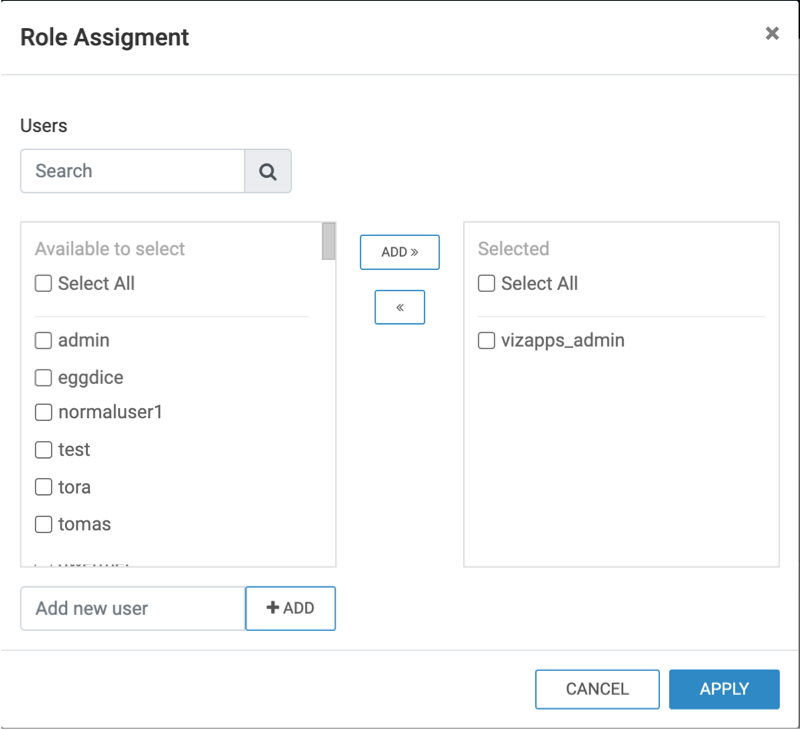Check Select All under Available to select

[x=43, y=283]
